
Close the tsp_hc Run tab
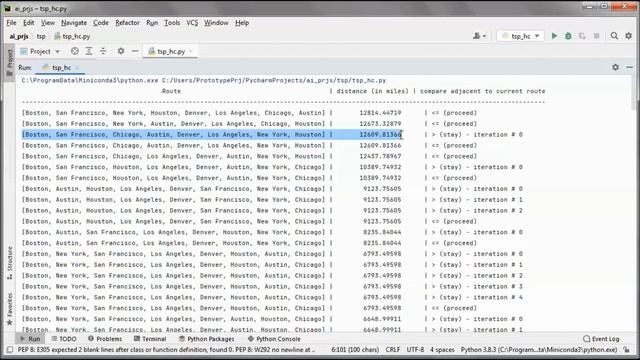77,67
